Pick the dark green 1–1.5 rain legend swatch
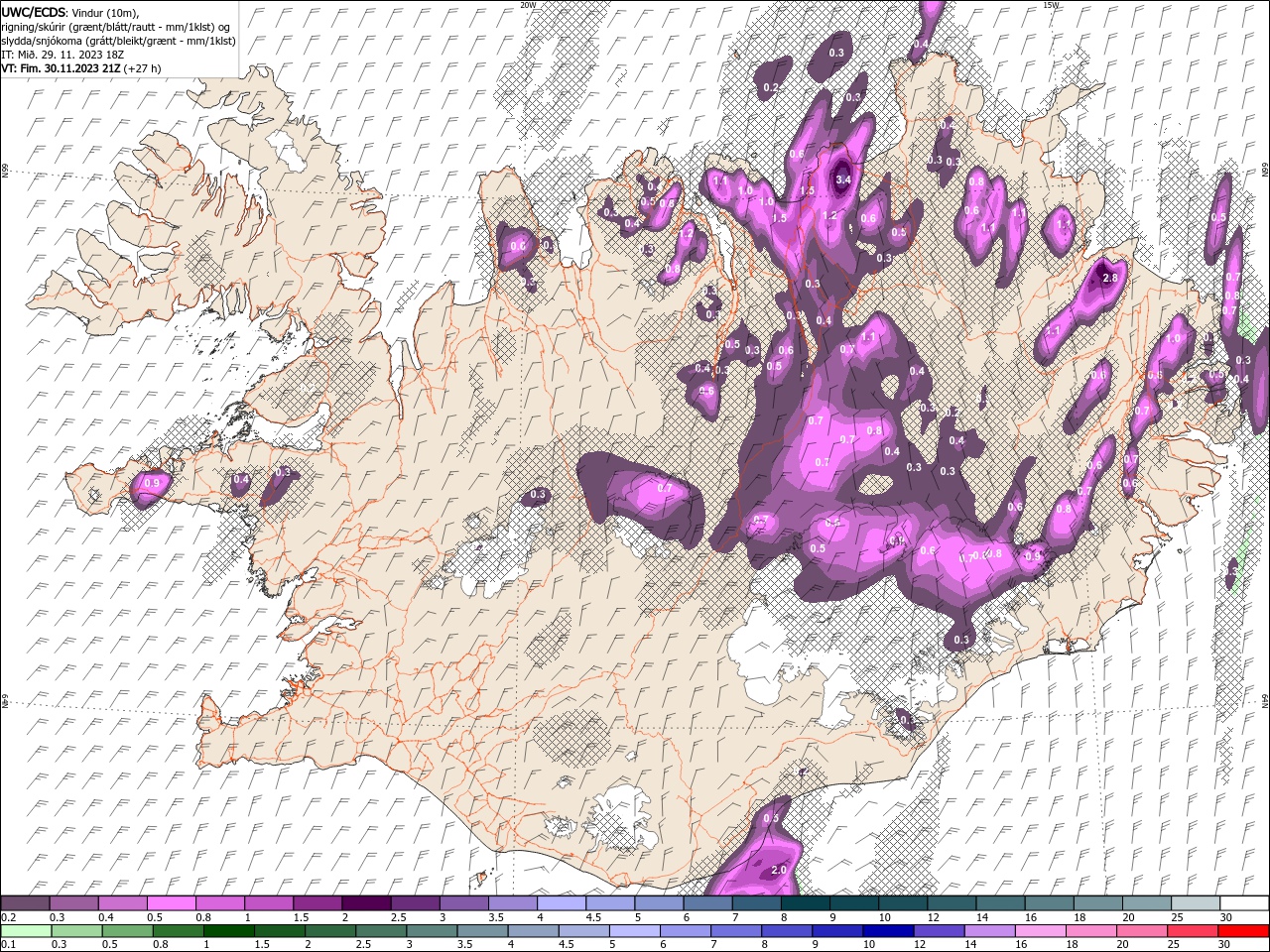1270x952 pixels. [x=228, y=931]
